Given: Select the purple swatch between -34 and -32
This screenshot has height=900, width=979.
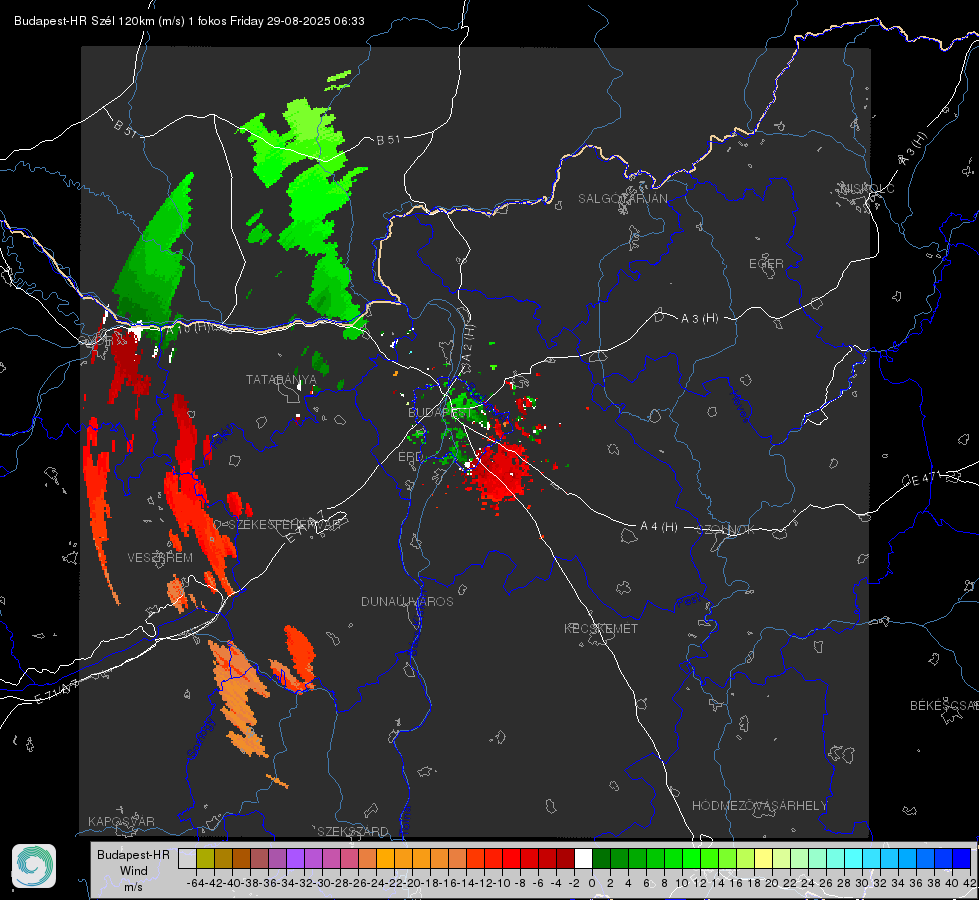Looking at the screenshot, I should tap(295, 858).
